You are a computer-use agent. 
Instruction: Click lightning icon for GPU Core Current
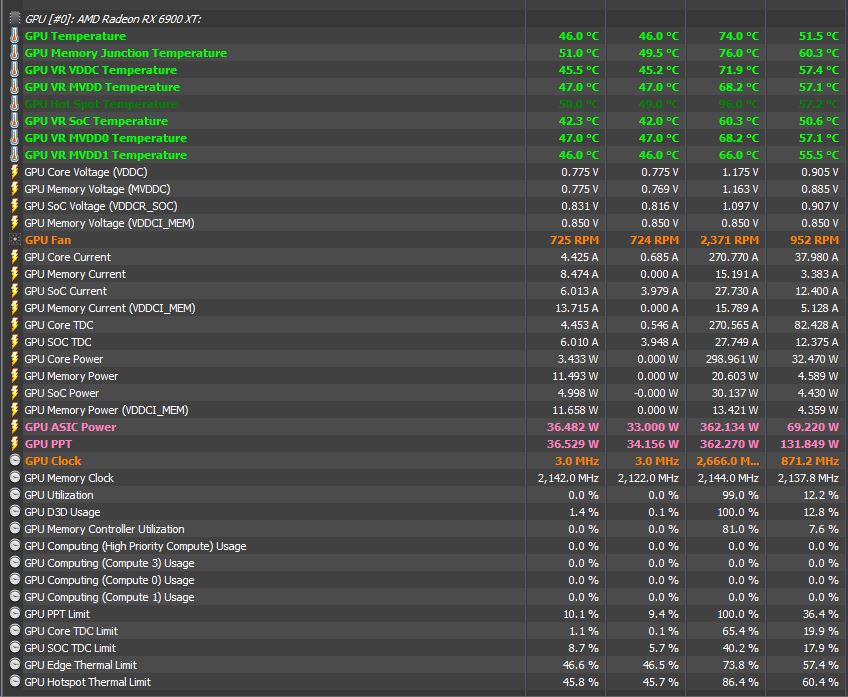tap(15, 257)
